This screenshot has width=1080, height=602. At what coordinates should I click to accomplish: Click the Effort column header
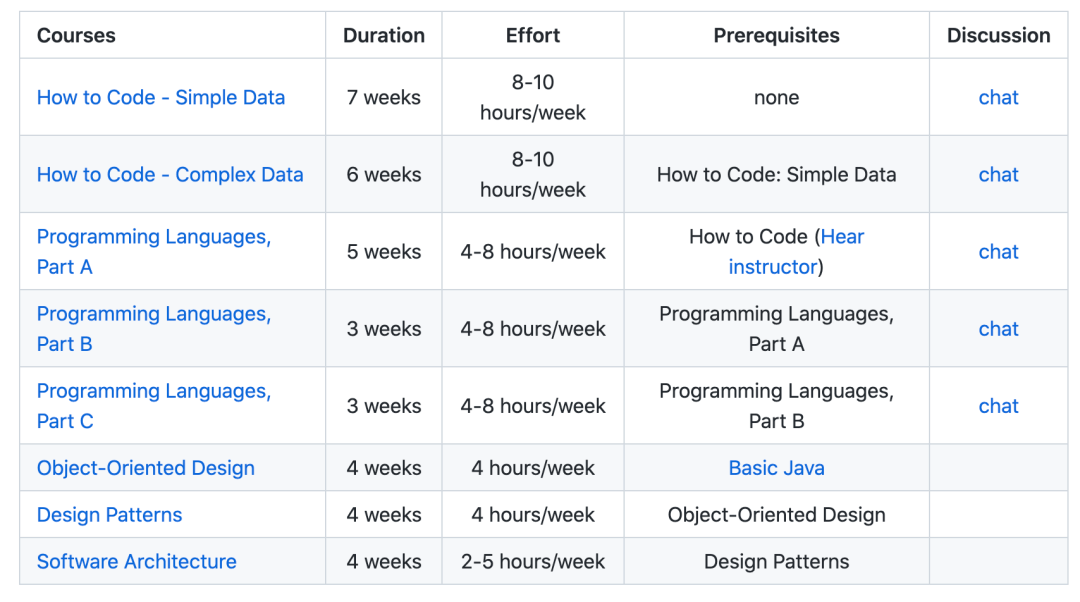point(532,35)
